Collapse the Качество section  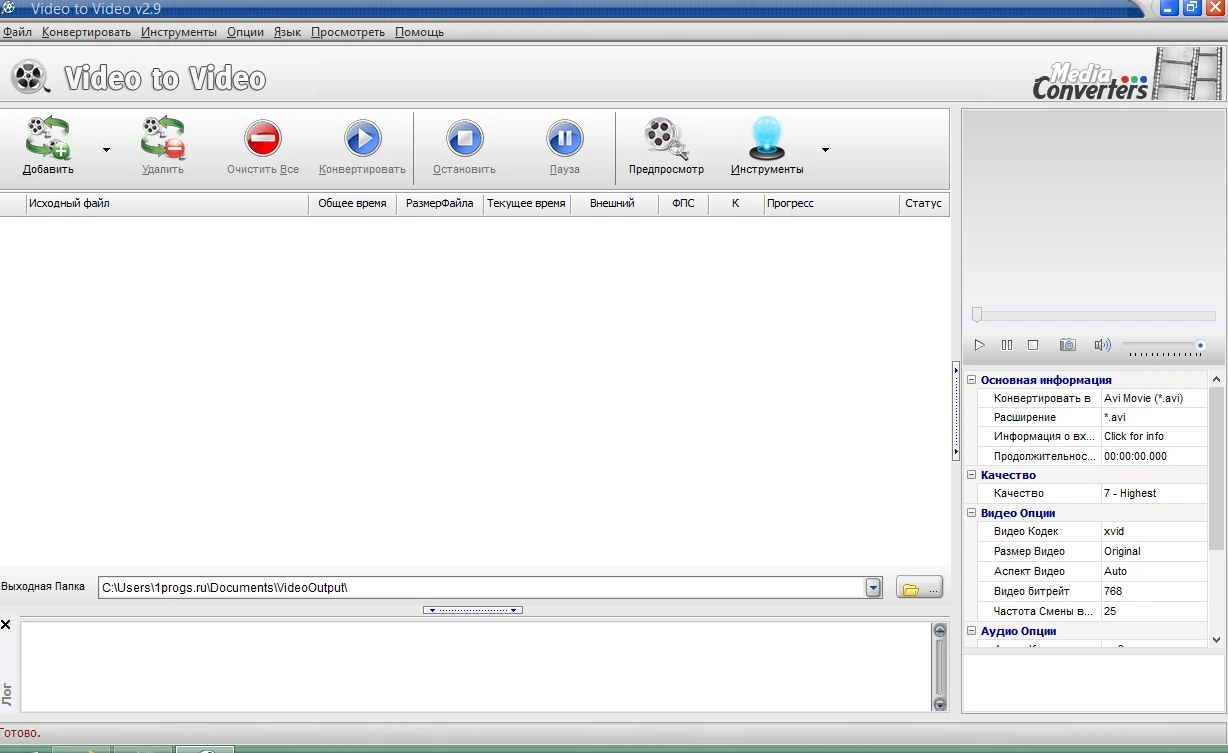click(971, 475)
